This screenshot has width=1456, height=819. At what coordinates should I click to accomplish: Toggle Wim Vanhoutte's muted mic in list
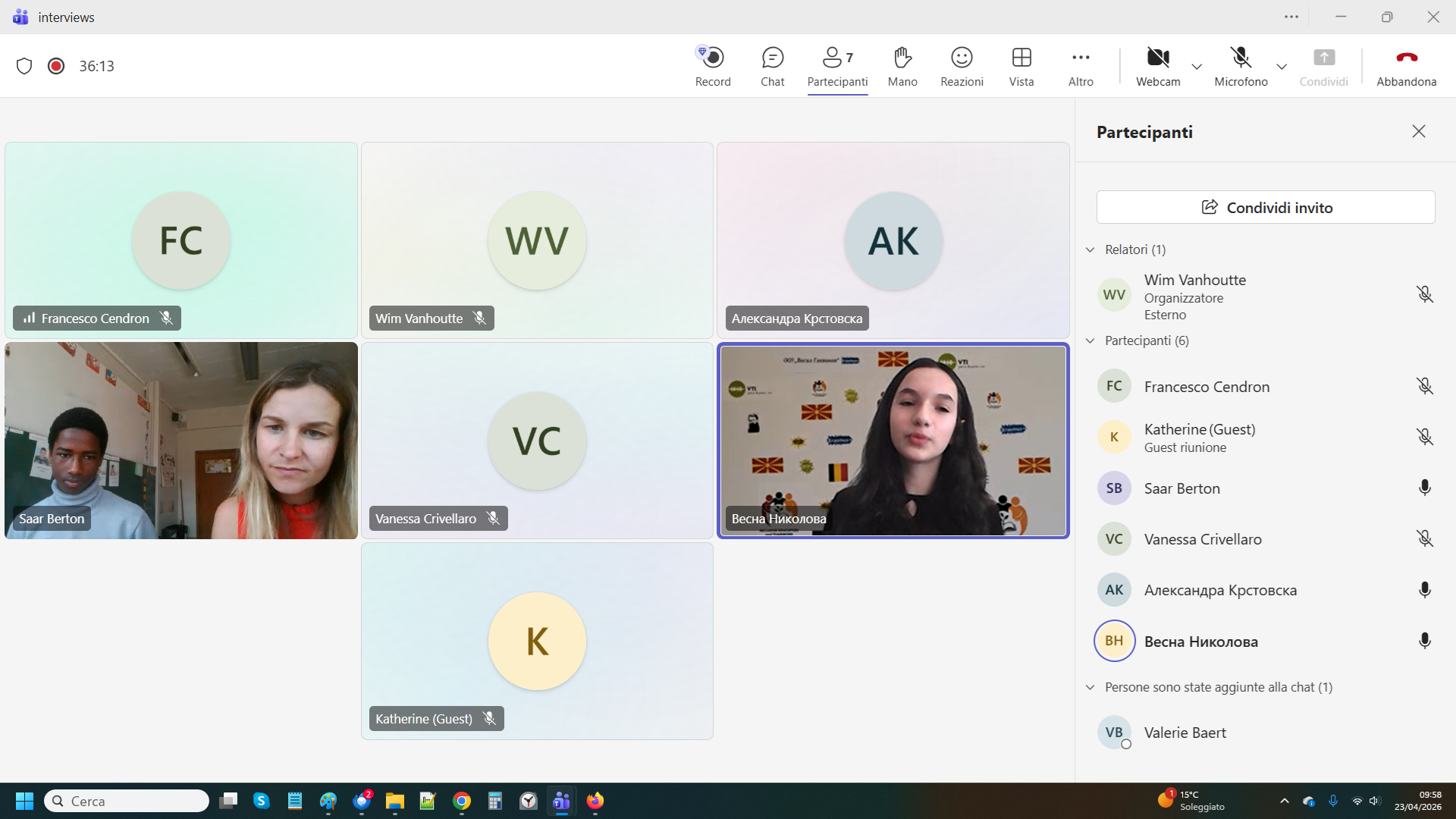tap(1425, 294)
